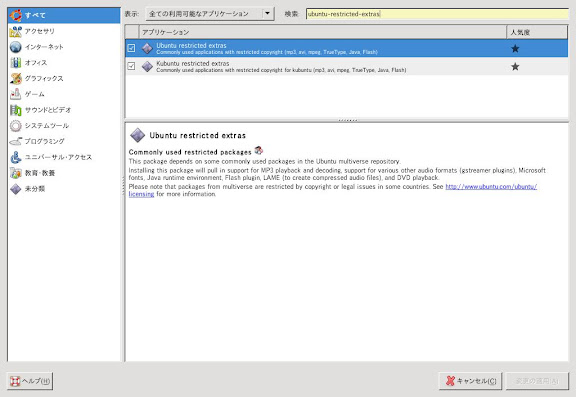Click the Kubuntu restricted extras row title
Viewport: 576px width, 397px height.
(x=192, y=64)
